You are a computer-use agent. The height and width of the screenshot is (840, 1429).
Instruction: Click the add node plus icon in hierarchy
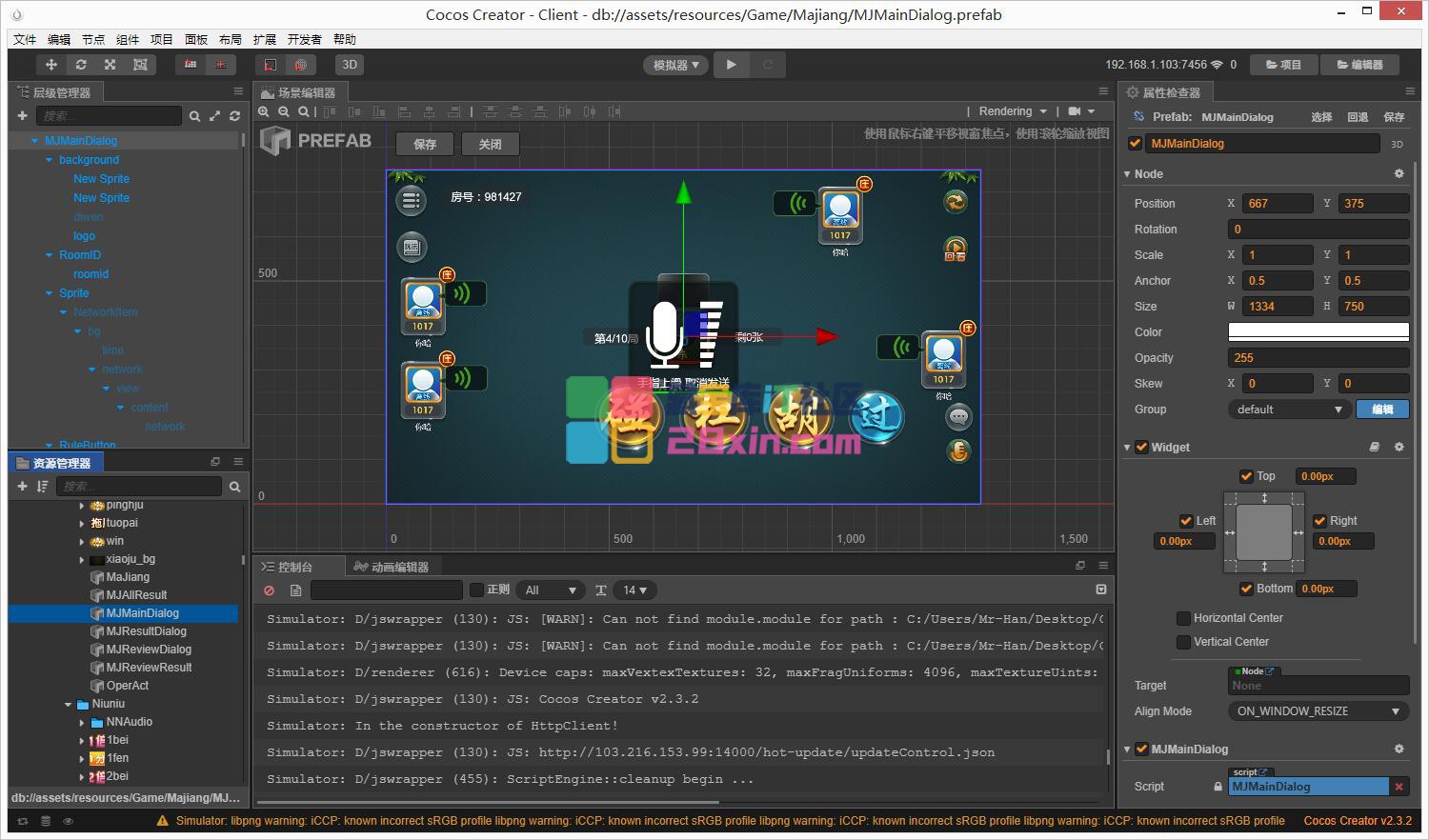22,115
